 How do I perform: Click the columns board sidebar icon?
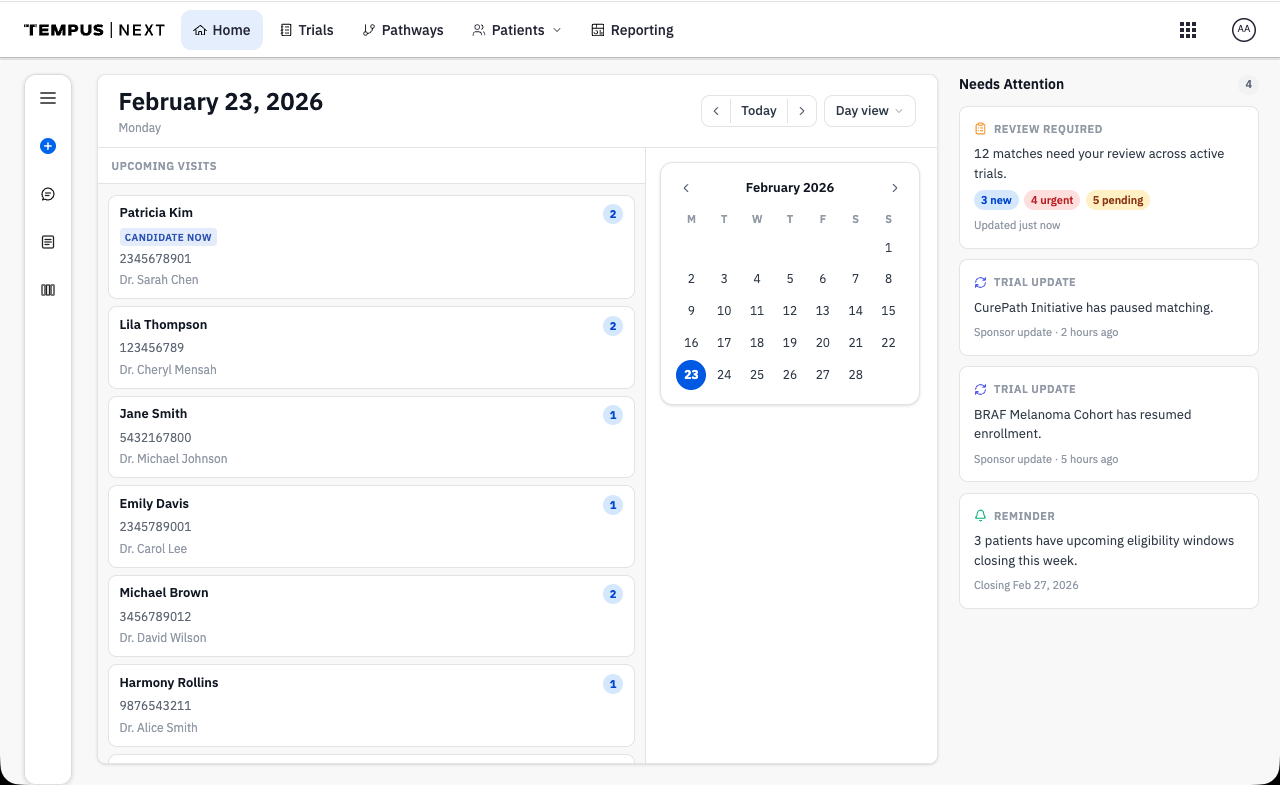[48, 290]
